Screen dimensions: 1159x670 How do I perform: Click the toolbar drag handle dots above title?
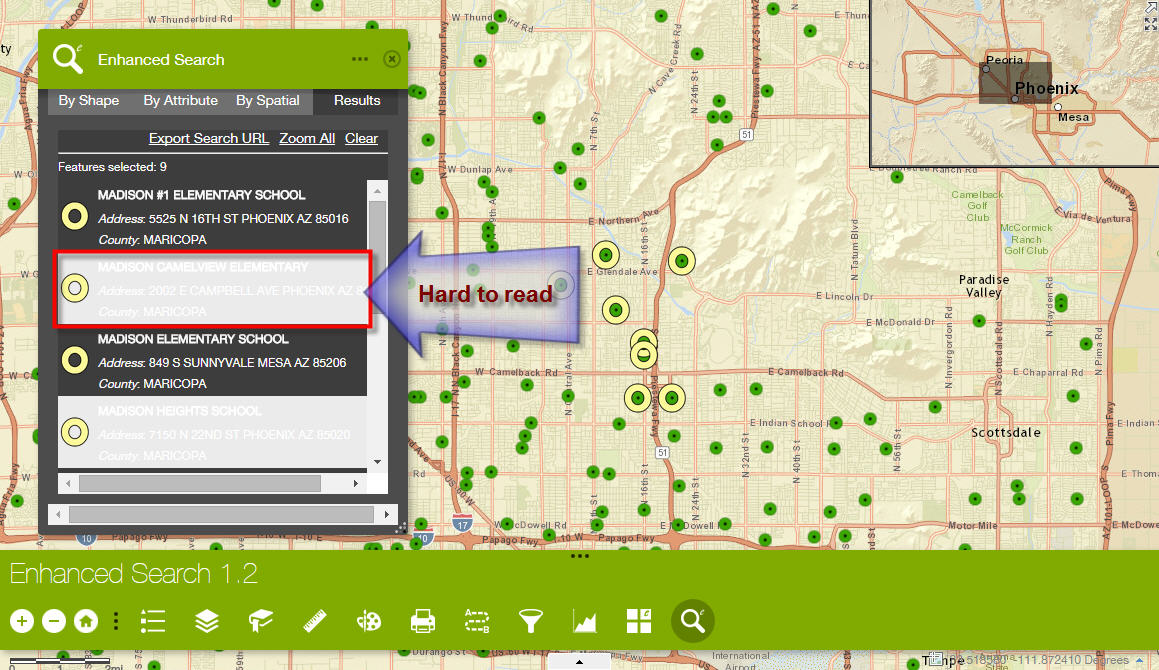click(x=580, y=555)
